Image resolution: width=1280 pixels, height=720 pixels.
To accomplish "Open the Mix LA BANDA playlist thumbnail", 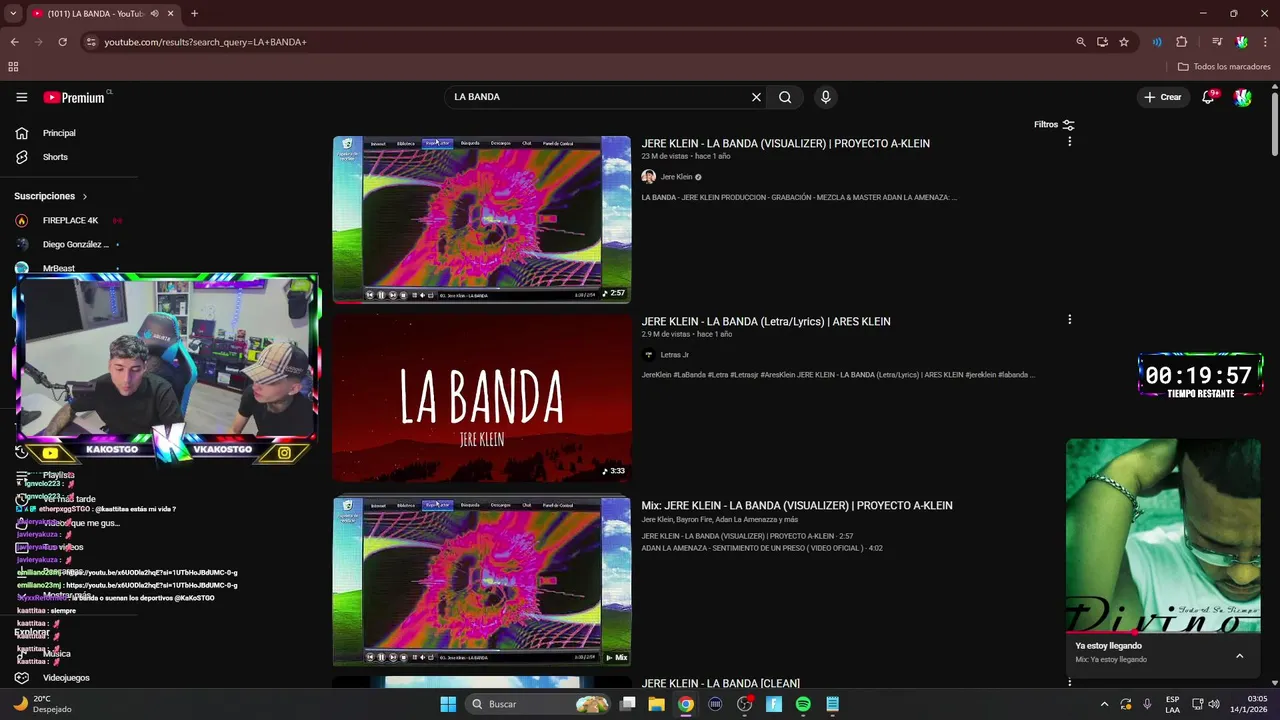I will pyautogui.click(x=482, y=582).
